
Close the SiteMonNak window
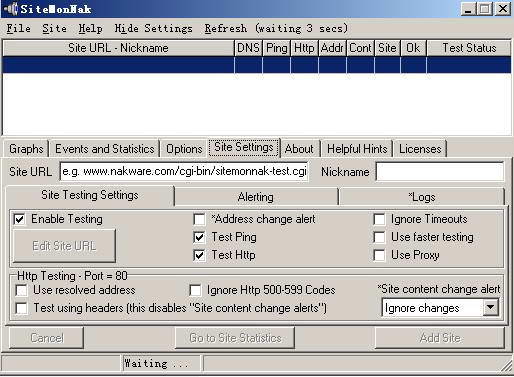(503, 9)
